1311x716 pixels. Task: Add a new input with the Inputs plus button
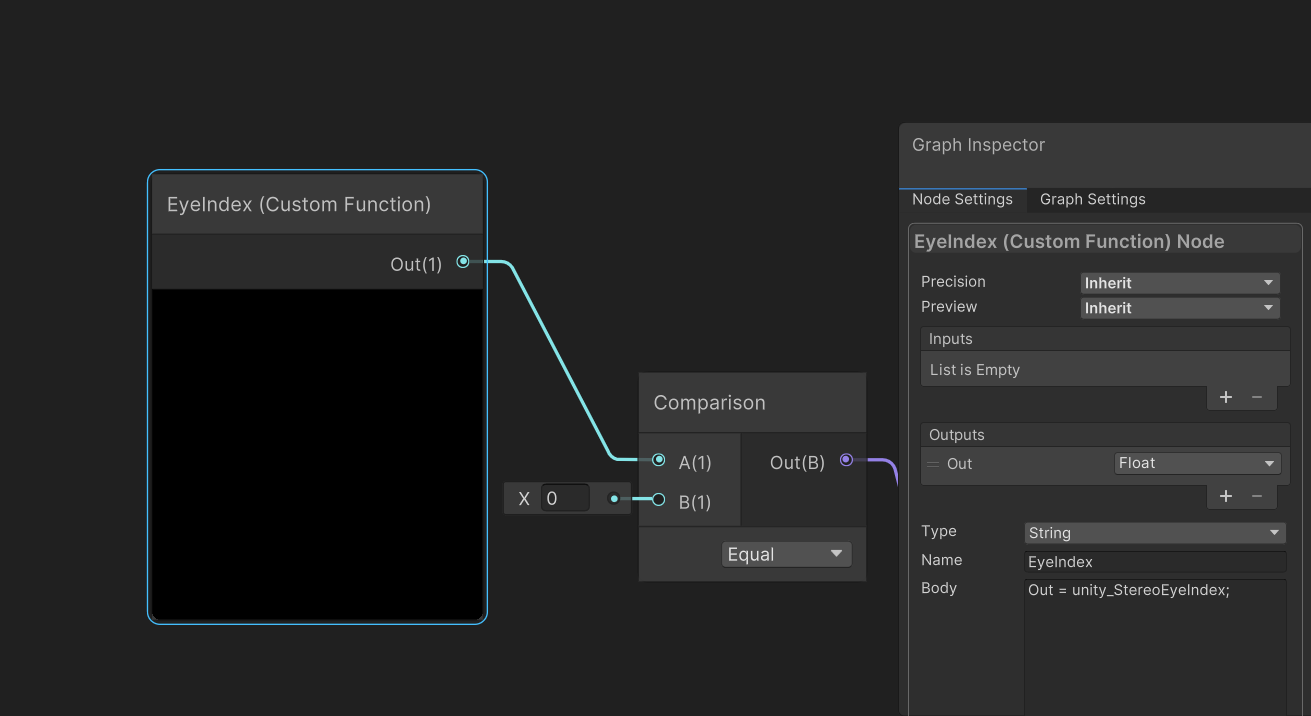pos(1226,397)
